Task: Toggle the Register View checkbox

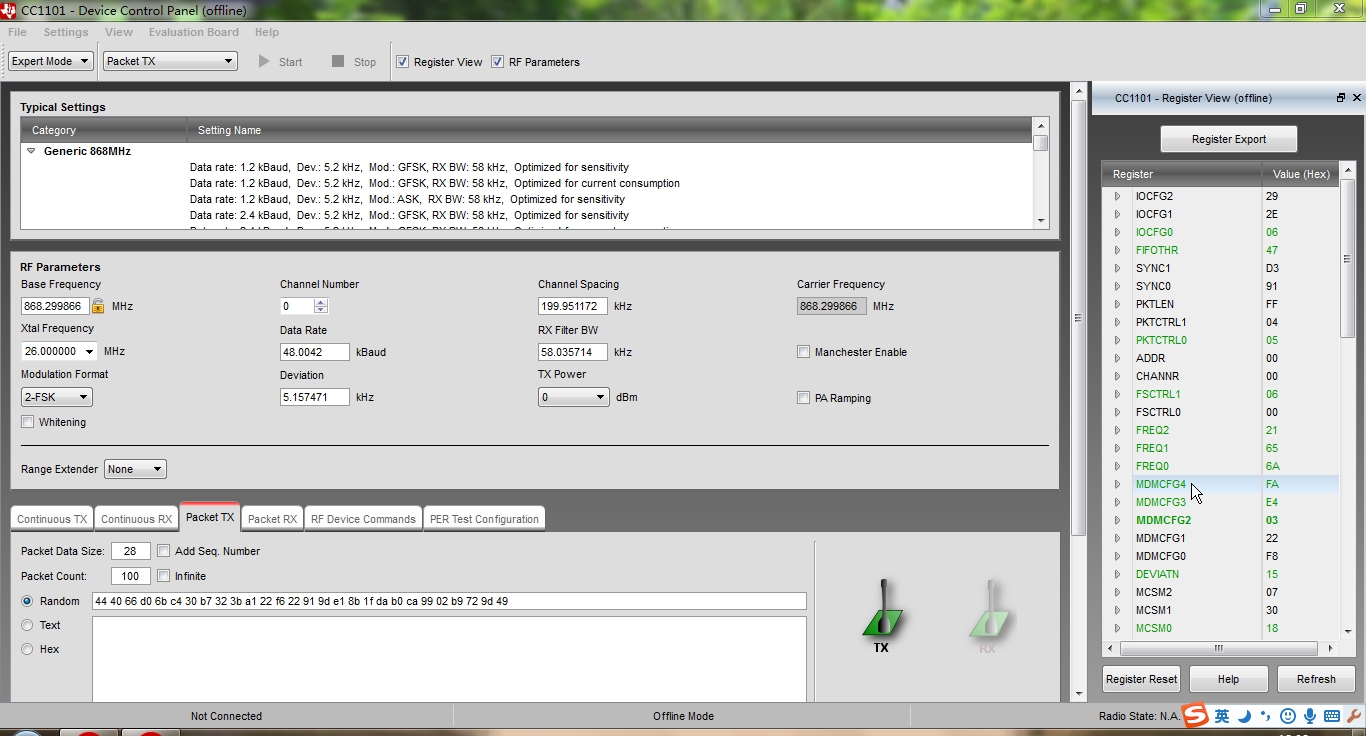Action: click(402, 61)
